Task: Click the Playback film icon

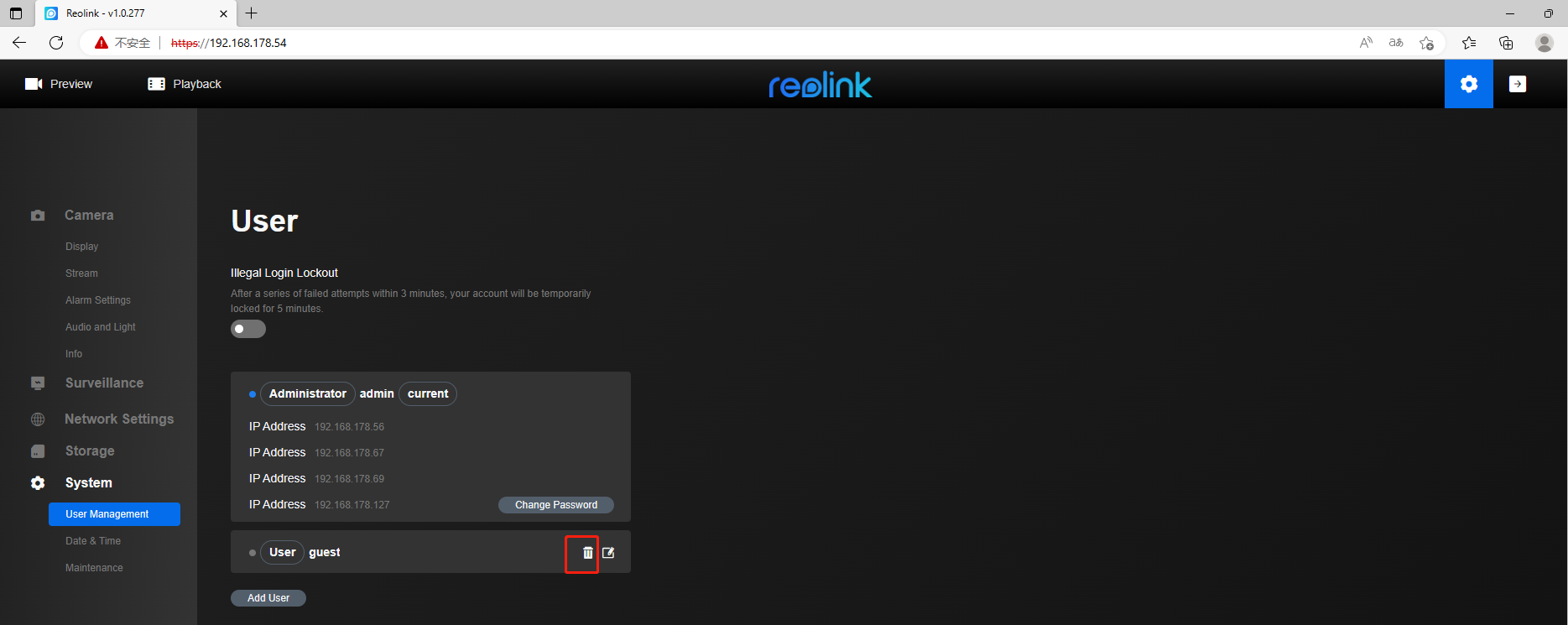Action: 156,84
